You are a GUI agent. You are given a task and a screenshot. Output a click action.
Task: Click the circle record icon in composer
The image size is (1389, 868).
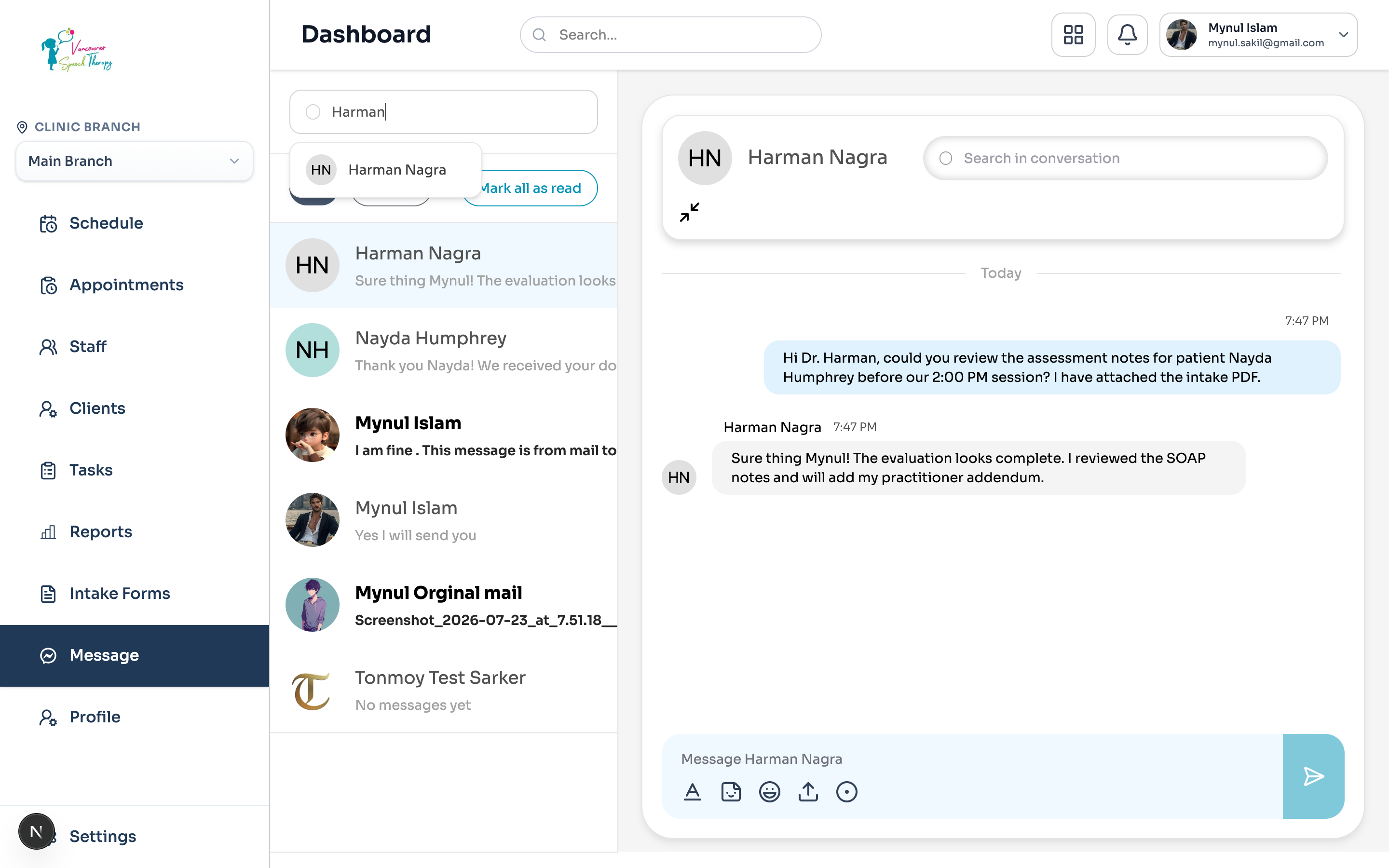[x=846, y=792]
